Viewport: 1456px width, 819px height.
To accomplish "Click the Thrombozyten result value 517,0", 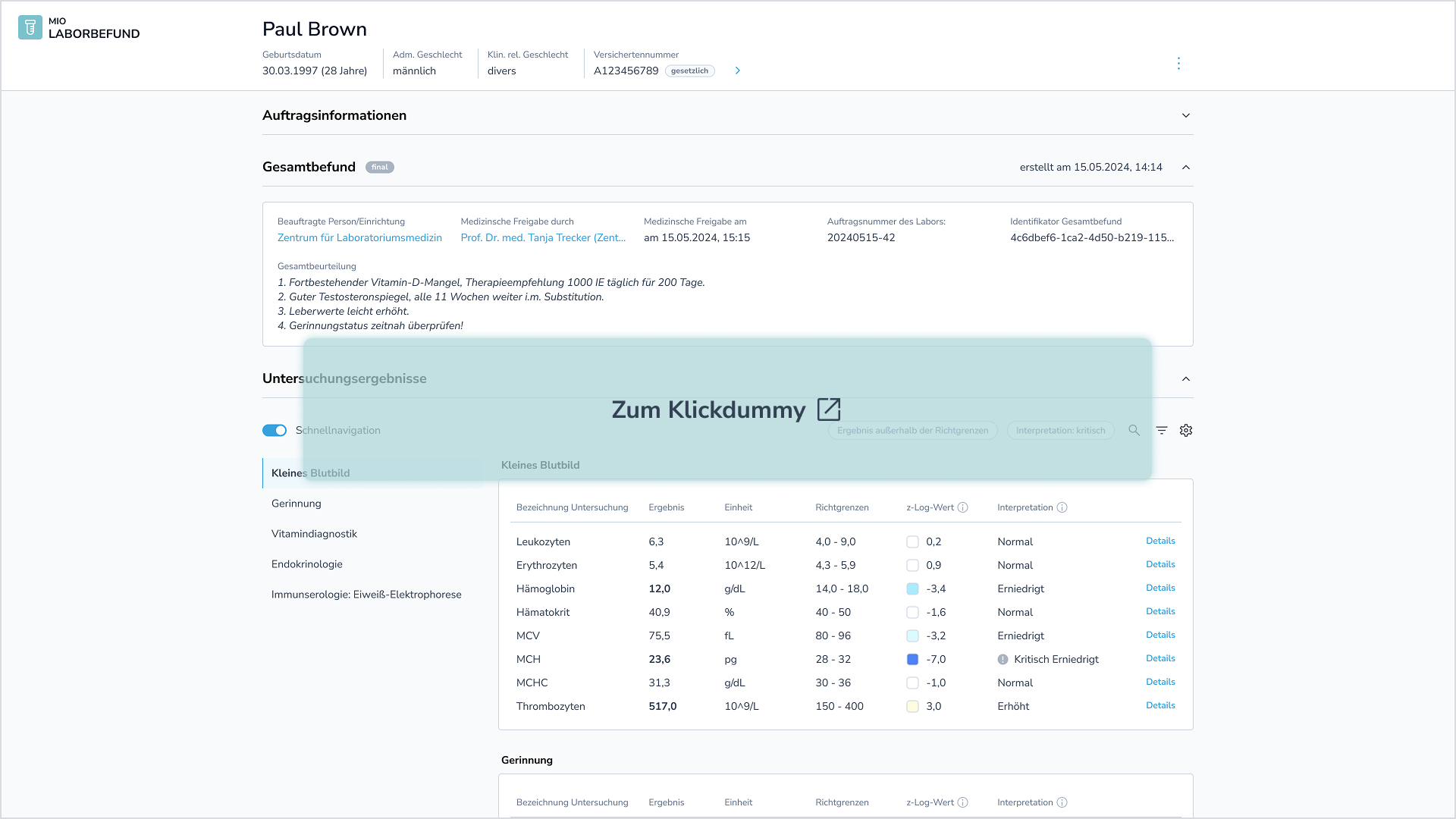I will point(663,706).
